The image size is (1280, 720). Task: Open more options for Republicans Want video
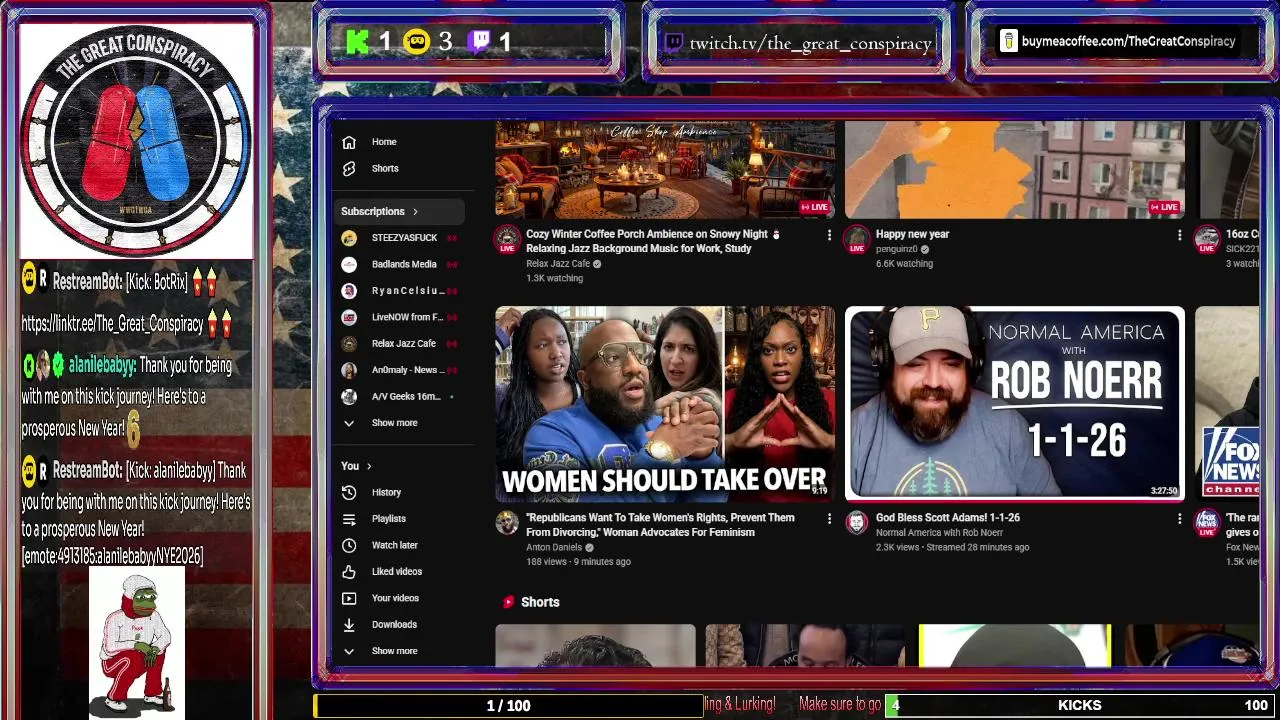tap(828, 518)
